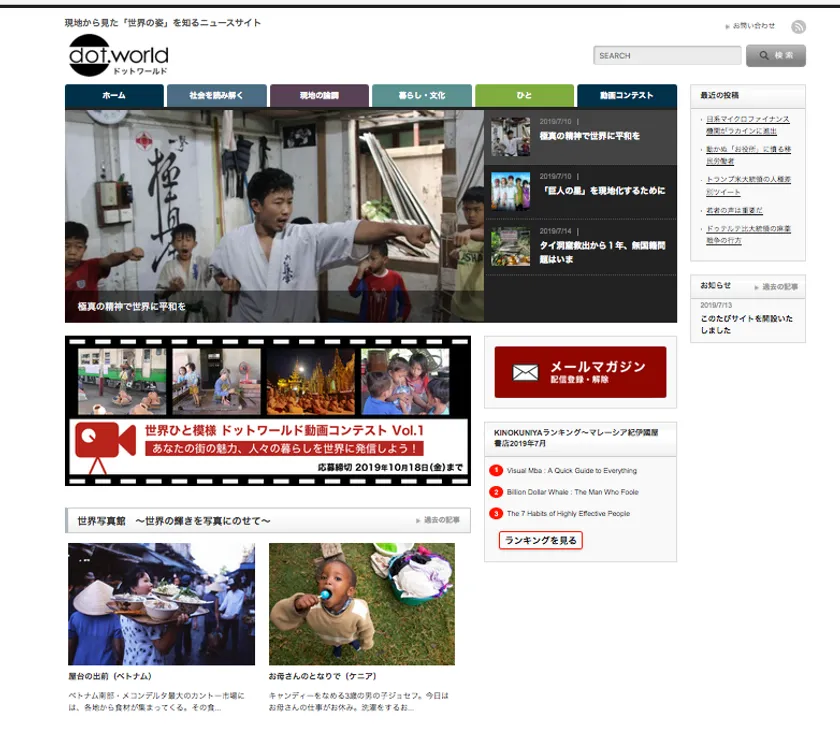Open ranking item Billion Dollar Whale
Screen dimensions: 840x740
pos(572,492)
